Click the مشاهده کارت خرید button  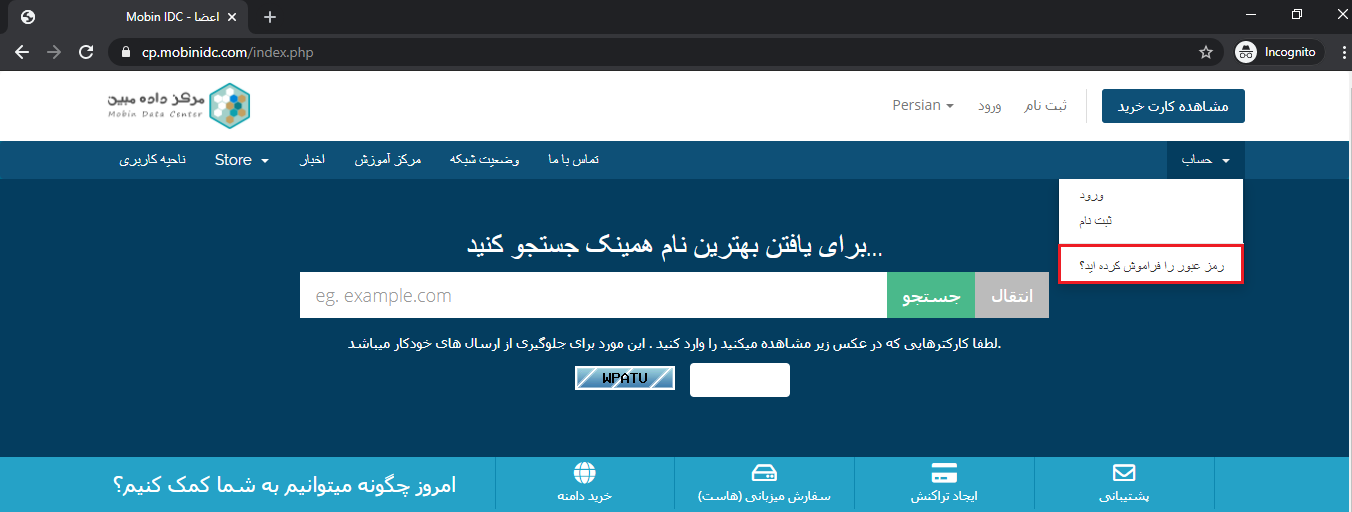[x=1172, y=106]
